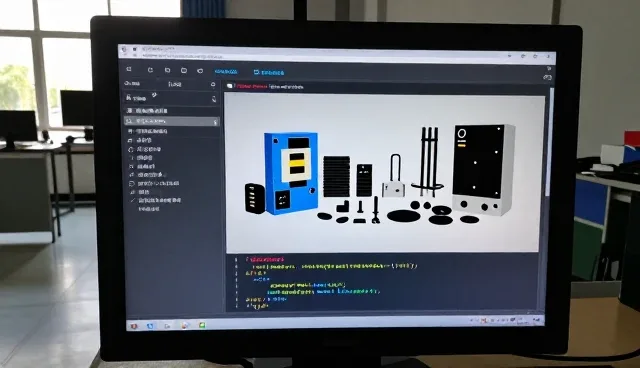Select the black finned heatsink block in viewport
The image size is (640, 368).
coord(336,176)
